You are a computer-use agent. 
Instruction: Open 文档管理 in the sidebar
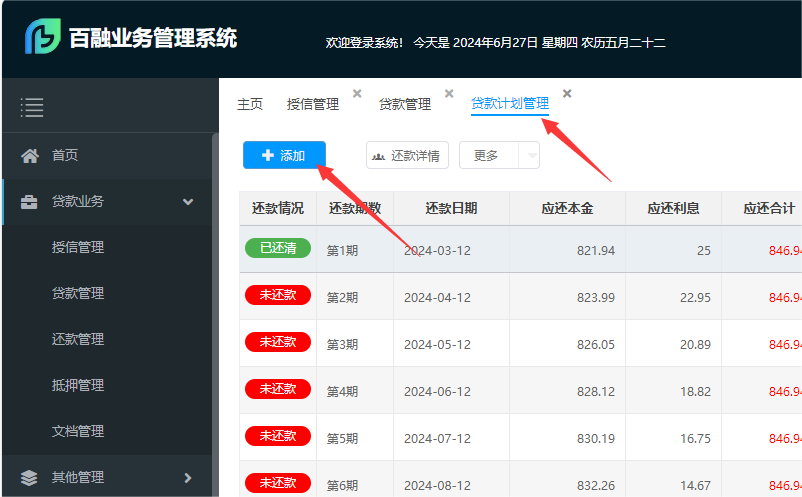click(78, 432)
